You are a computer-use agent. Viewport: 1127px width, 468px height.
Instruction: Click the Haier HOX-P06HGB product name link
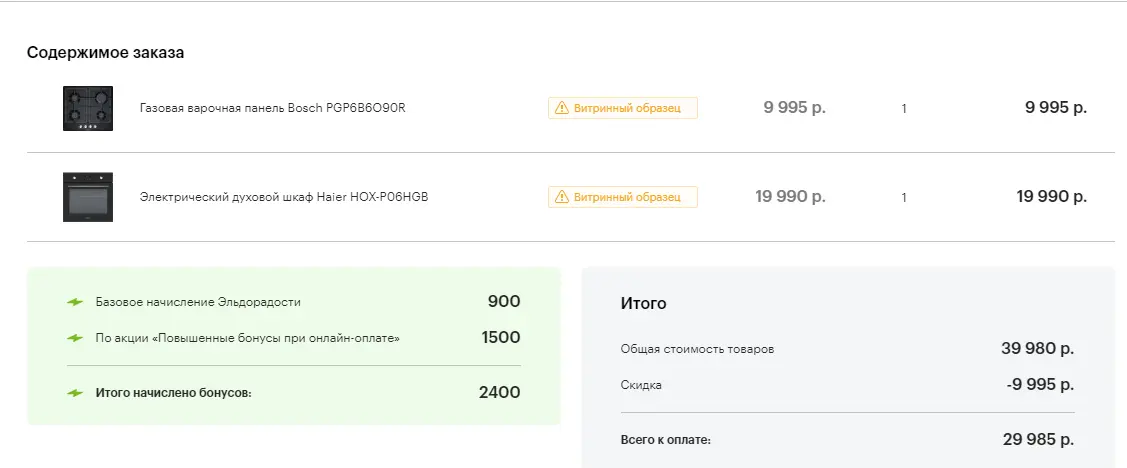[284, 197]
